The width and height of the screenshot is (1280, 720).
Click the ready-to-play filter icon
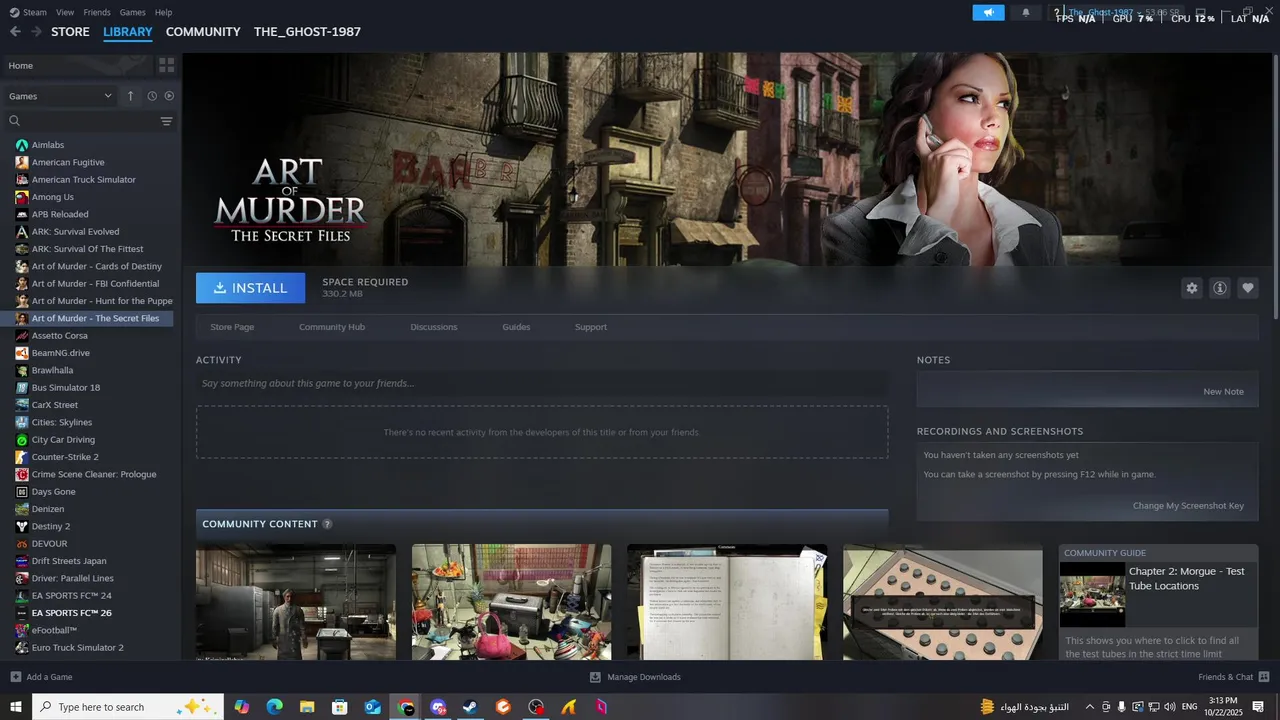(169, 96)
